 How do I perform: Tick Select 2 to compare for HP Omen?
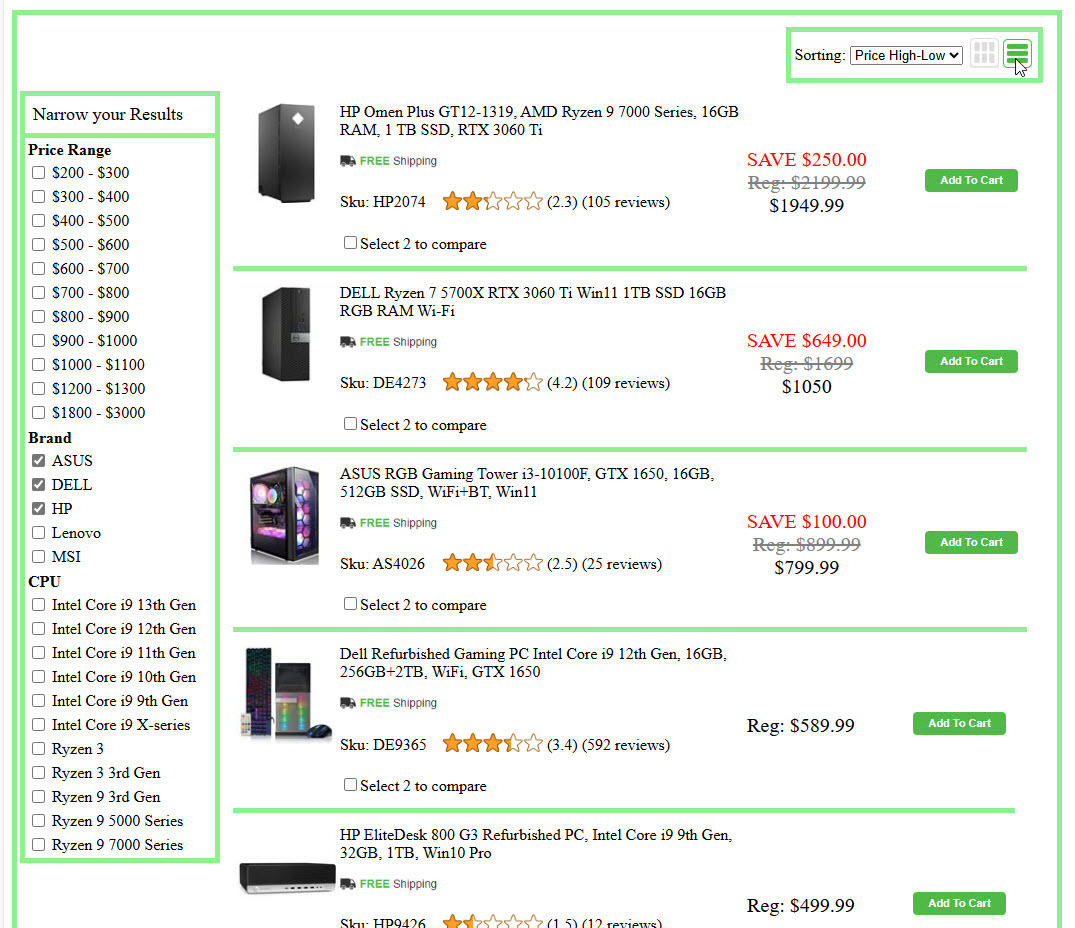pyautogui.click(x=350, y=243)
